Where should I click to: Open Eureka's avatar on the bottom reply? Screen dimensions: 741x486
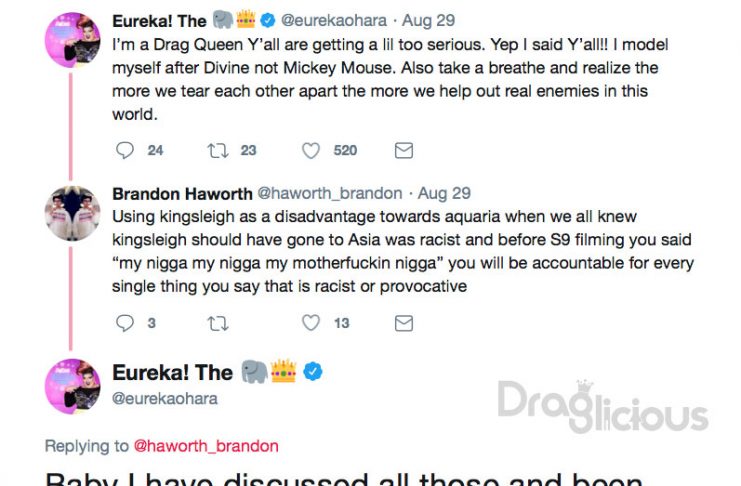[x=72, y=386]
